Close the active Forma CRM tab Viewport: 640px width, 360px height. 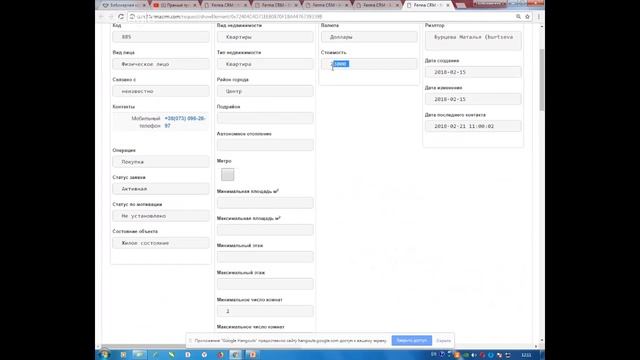point(448,5)
